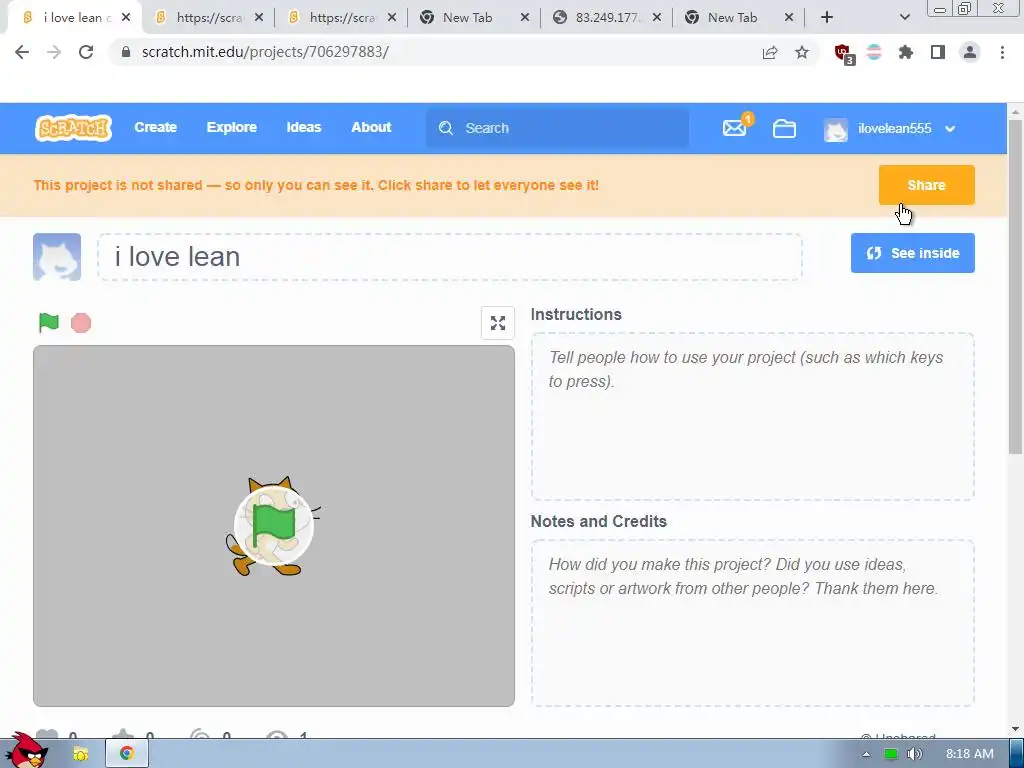
Task: Open Angry Birds start button on taskbar
Action: click(27, 751)
